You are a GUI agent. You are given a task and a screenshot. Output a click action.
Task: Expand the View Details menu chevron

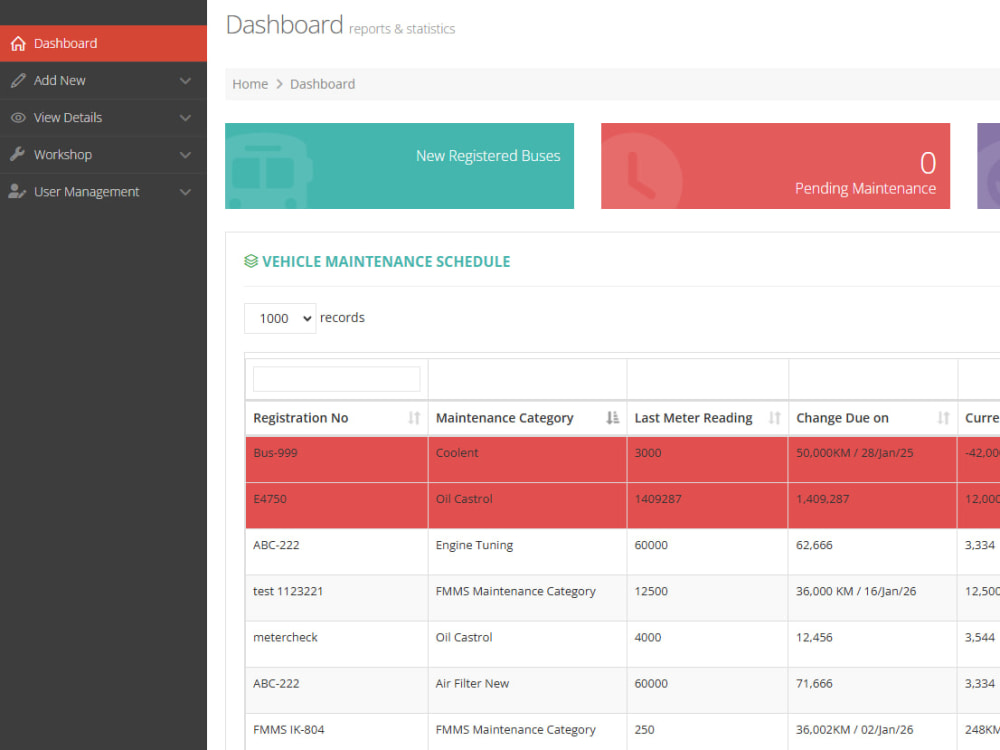185,117
